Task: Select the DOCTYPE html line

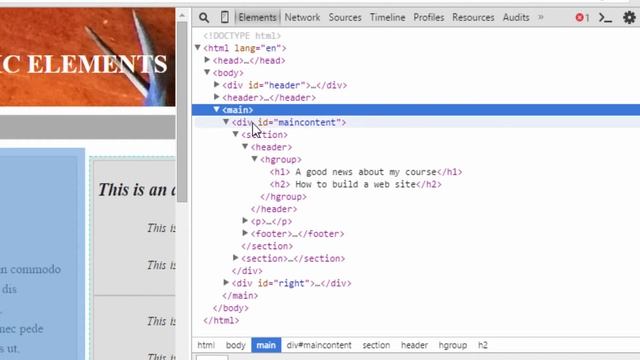Action: click(x=242, y=36)
